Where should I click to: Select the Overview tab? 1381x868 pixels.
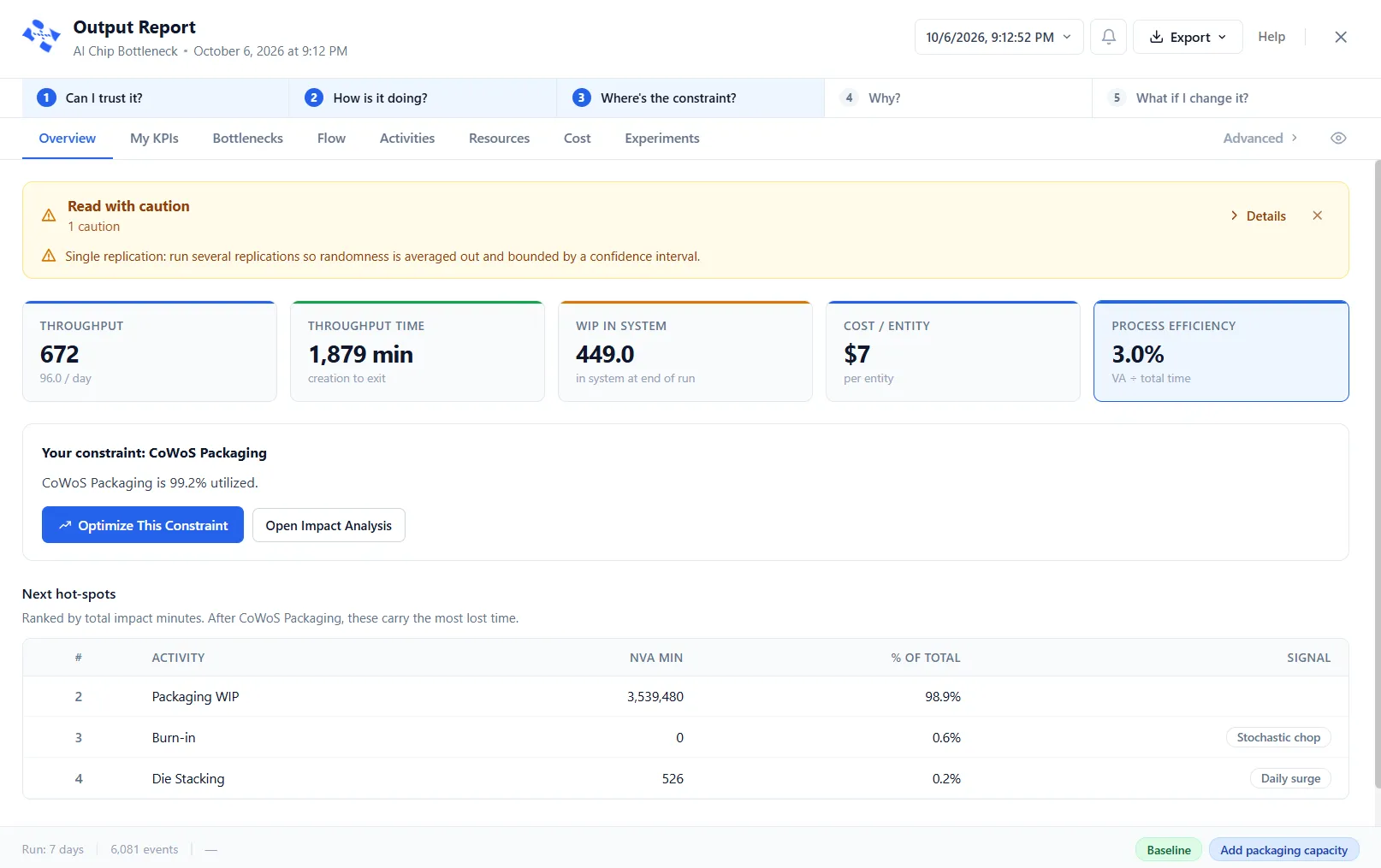pos(68,139)
